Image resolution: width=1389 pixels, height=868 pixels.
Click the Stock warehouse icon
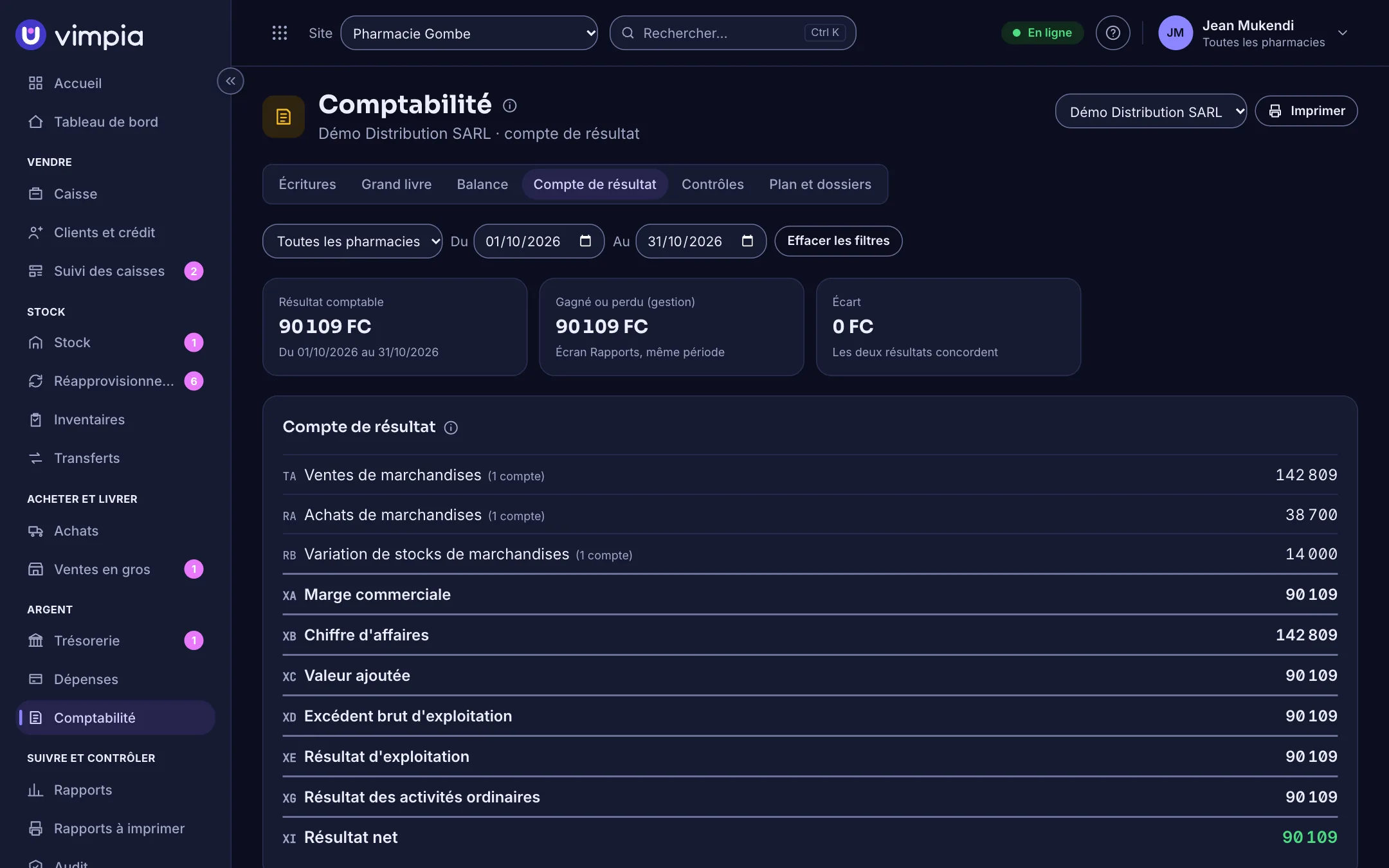point(36,342)
